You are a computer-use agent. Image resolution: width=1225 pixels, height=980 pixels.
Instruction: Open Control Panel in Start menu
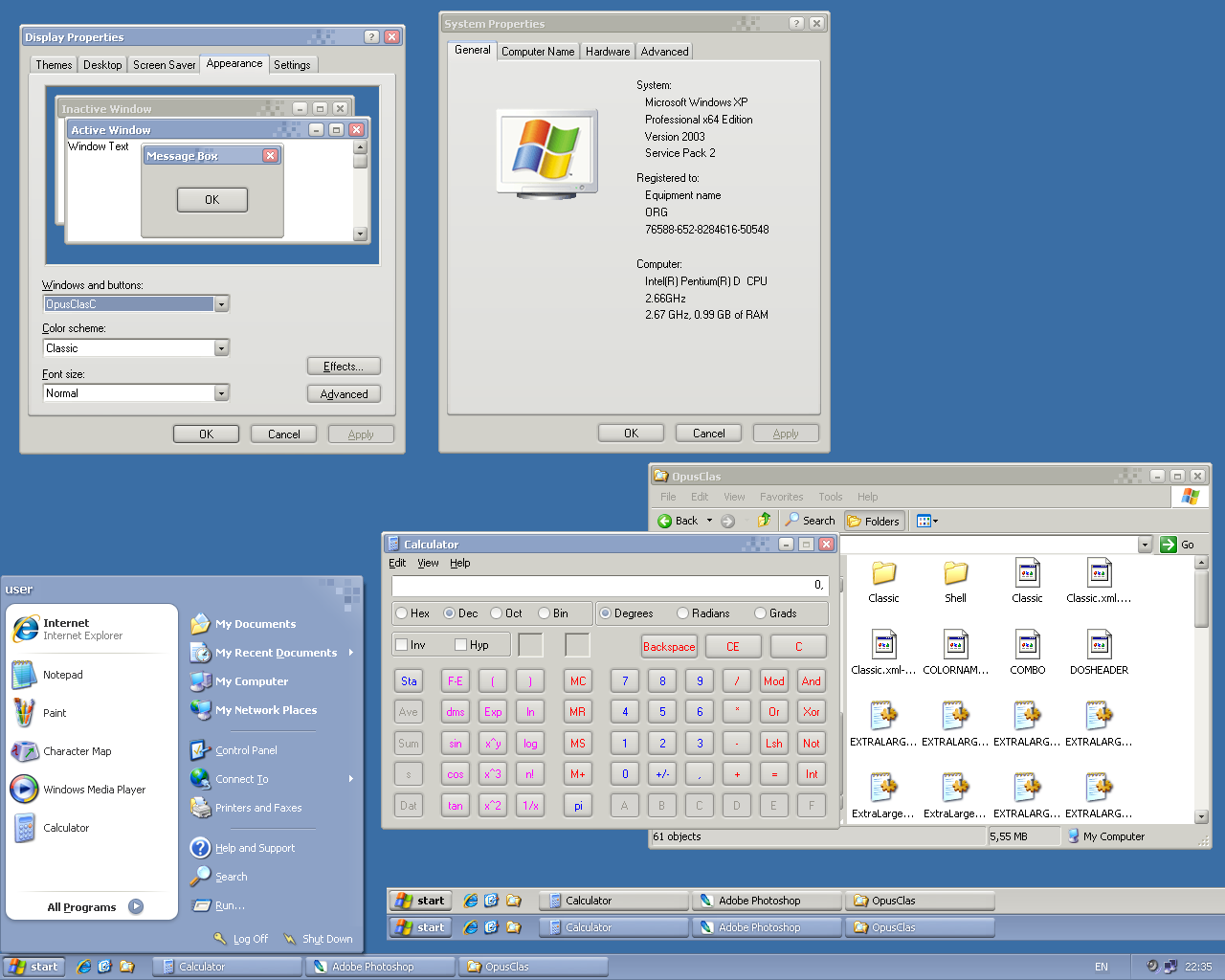coord(246,750)
